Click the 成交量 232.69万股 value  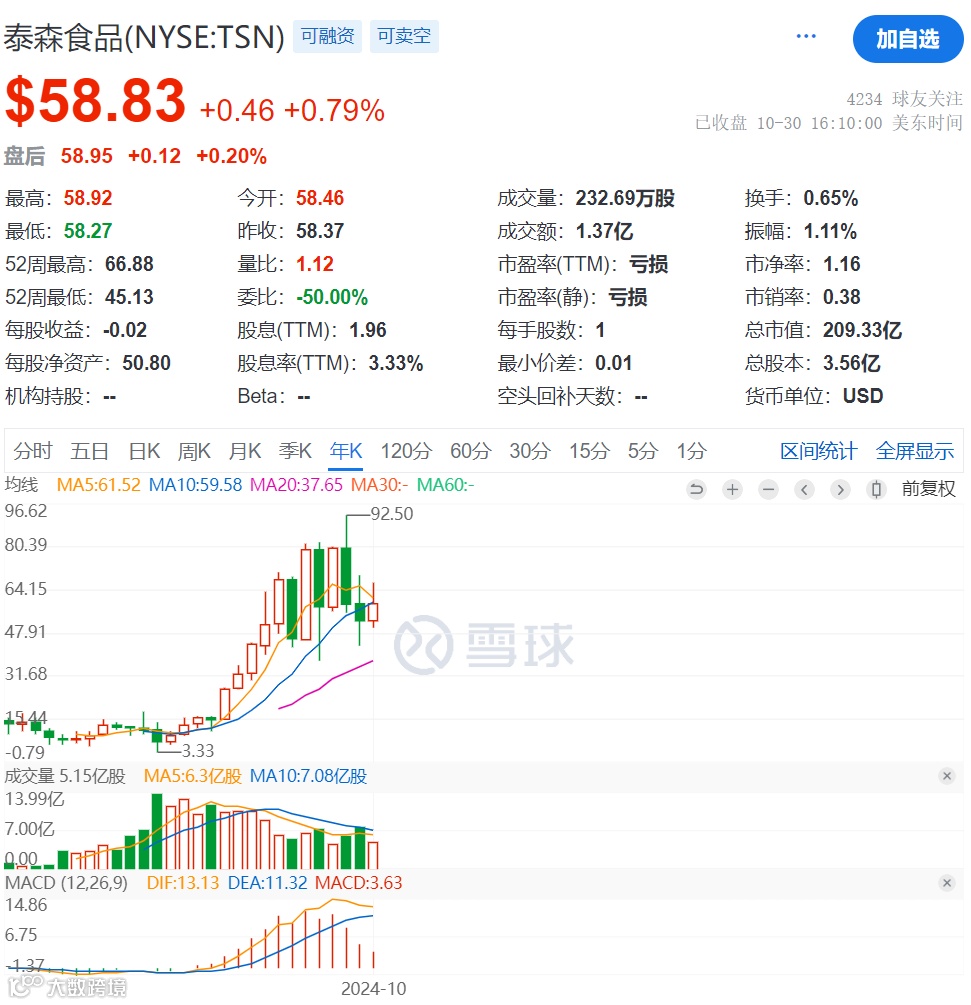(x=625, y=198)
